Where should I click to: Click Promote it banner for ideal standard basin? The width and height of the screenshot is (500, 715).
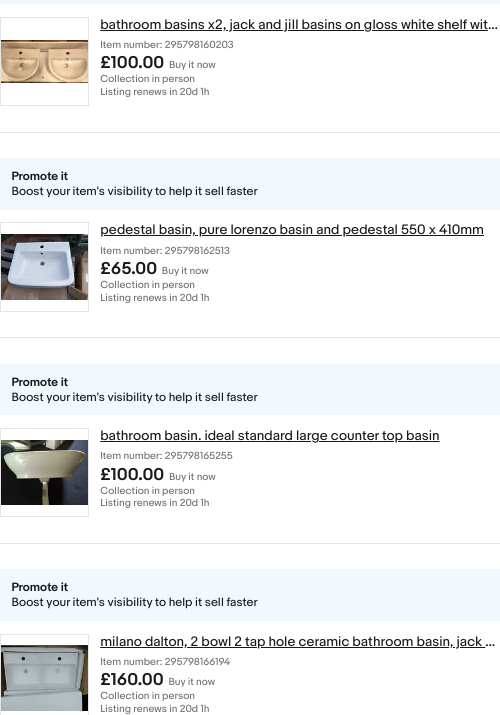click(x=250, y=389)
